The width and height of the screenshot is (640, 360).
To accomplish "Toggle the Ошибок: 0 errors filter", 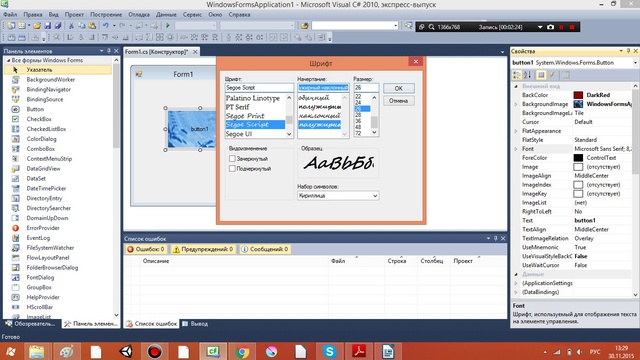I will click(x=146, y=249).
